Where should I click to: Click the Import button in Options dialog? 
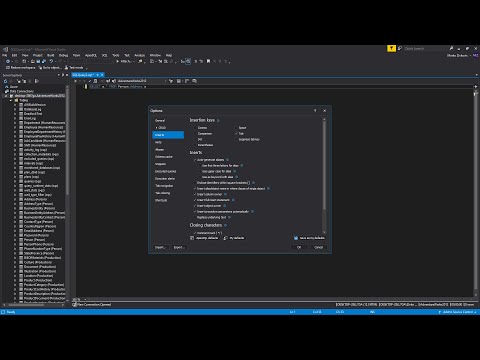(160, 247)
